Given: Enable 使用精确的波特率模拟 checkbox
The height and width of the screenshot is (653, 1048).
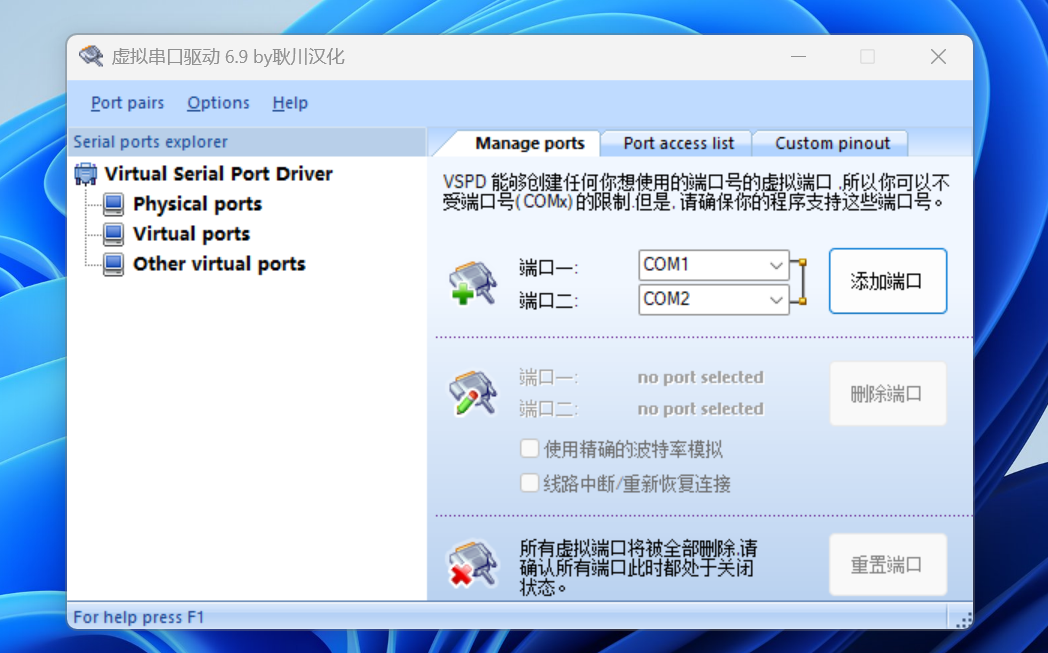Looking at the screenshot, I should click(529, 448).
